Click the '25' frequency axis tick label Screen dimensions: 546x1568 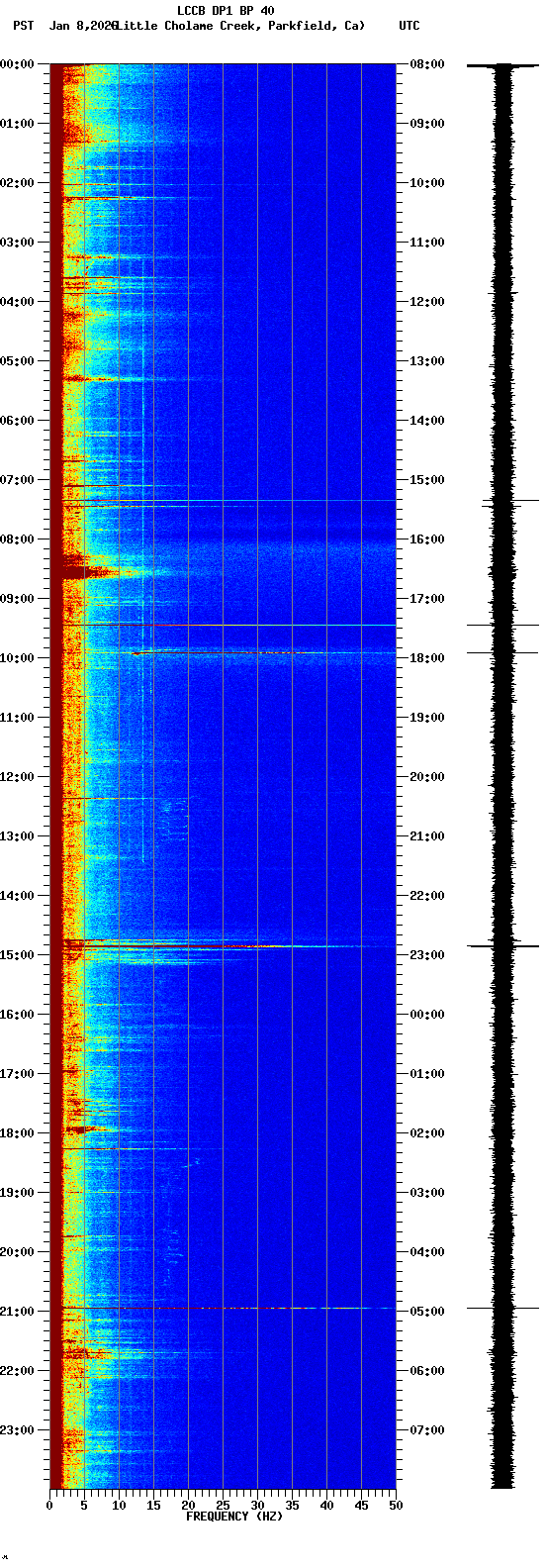pyautogui.click(x=223, y=1506)
